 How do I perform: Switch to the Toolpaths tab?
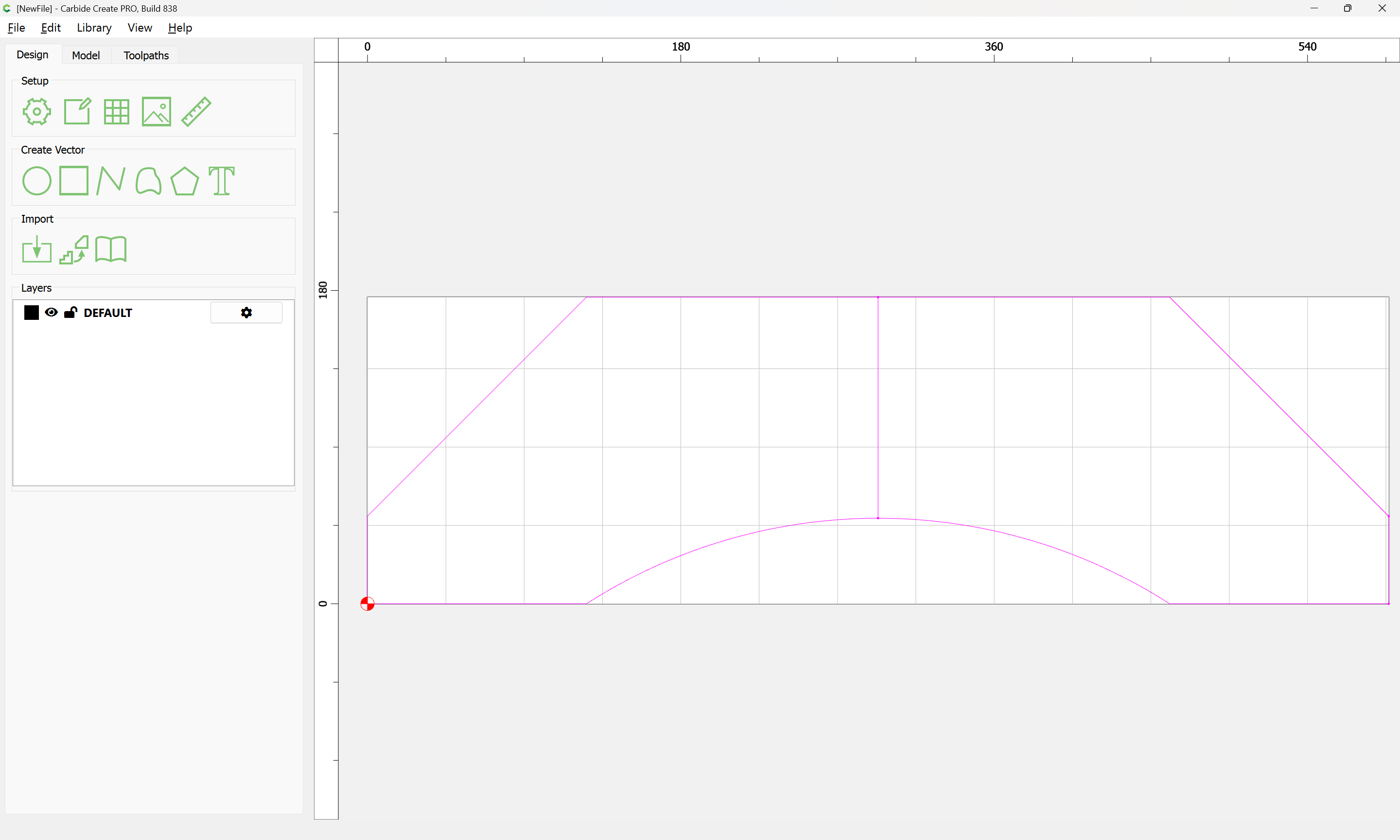pyautogui.click(x=146, y=55)
